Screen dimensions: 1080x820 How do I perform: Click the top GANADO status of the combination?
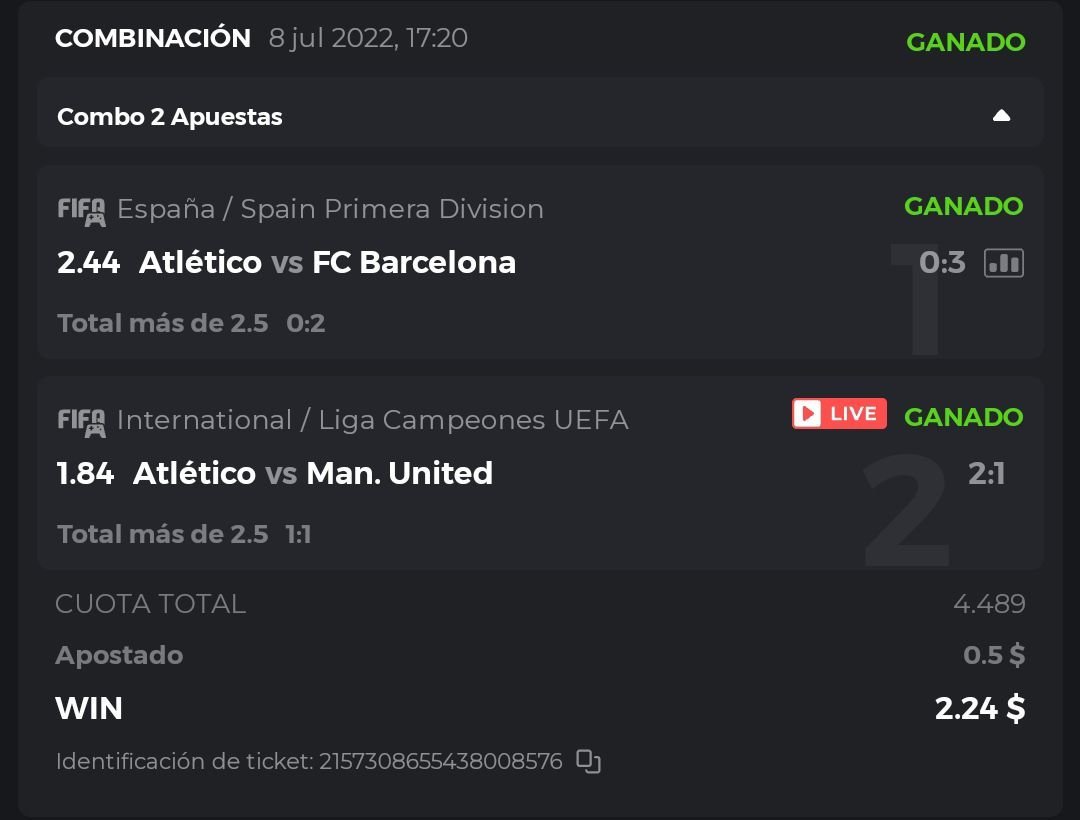(965, 42)
